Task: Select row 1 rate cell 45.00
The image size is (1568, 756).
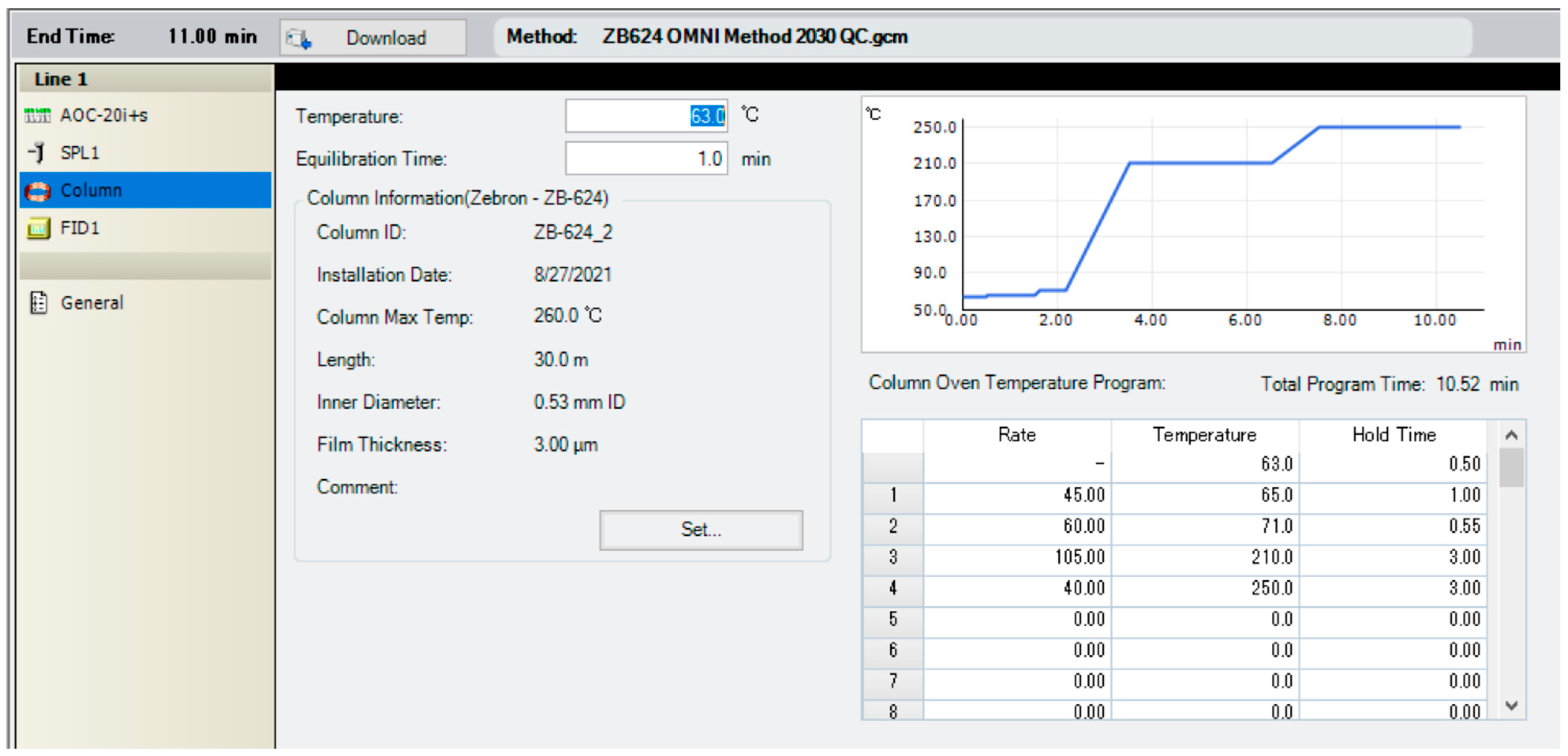Action: tap(1016, 495)
